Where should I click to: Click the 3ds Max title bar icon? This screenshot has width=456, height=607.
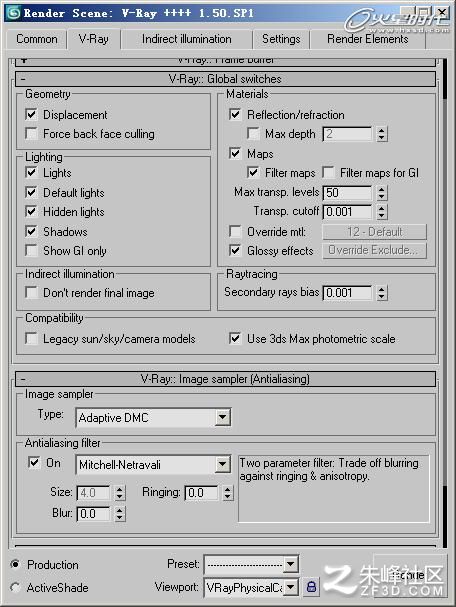click(14, 13)
